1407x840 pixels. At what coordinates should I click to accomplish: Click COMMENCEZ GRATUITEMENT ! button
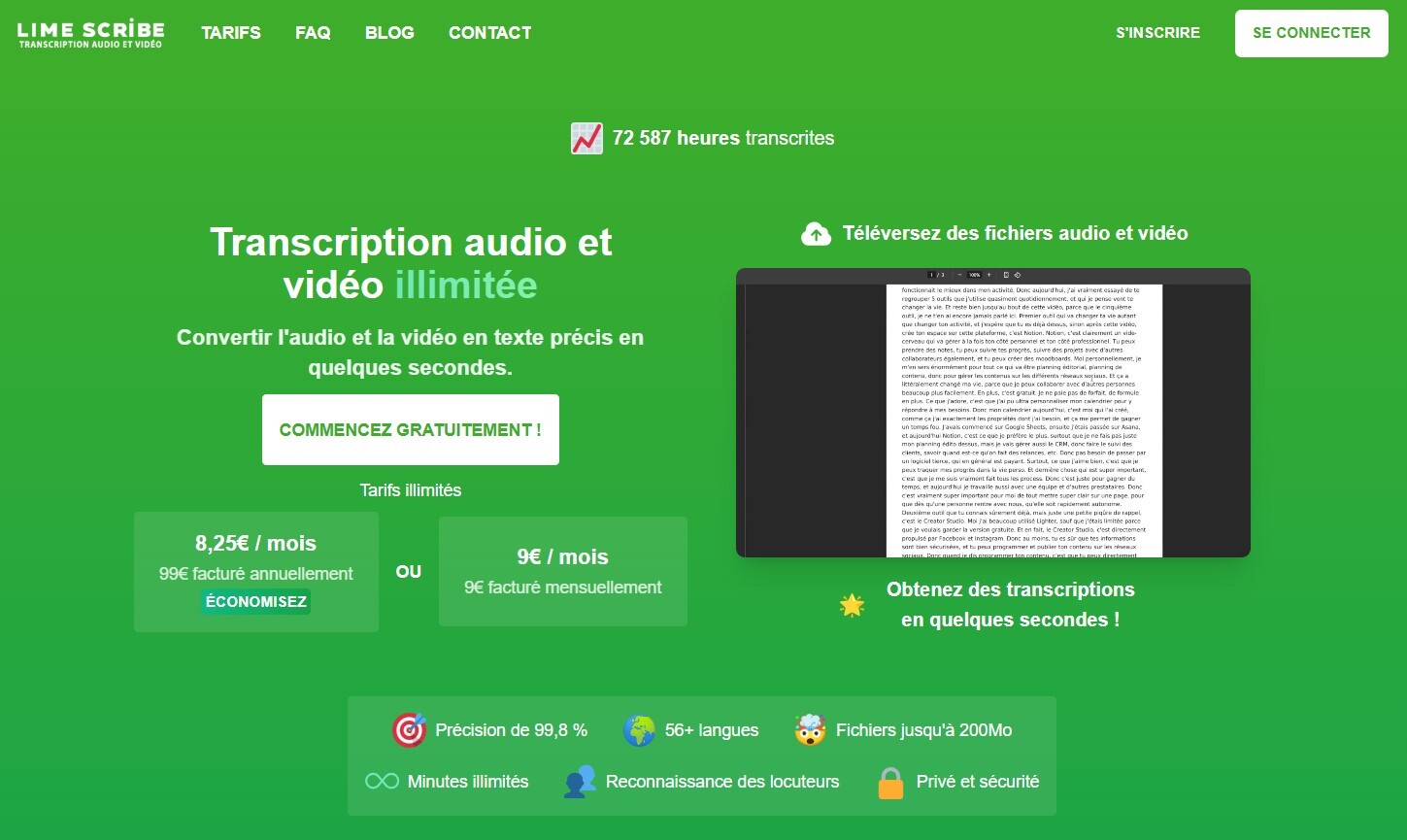pyautogui.click(x=410, y=429)
